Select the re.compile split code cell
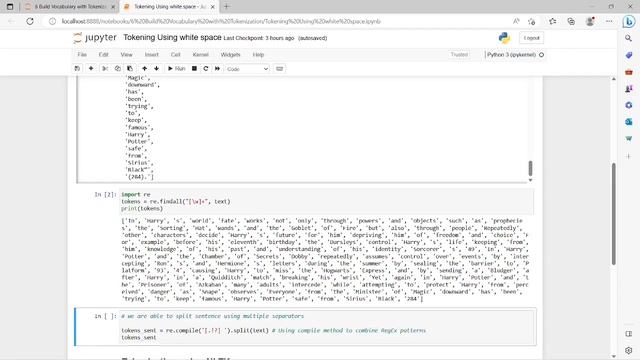The width and height of the screenshot is (640, 360). click(x=327, y=327)
